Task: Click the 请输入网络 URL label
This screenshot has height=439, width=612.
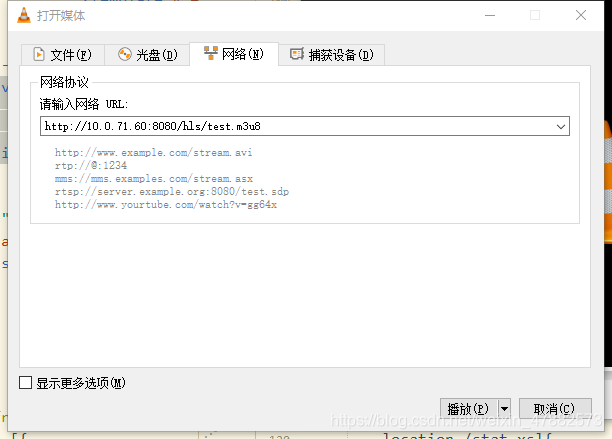Action: (x=84, y=104)
